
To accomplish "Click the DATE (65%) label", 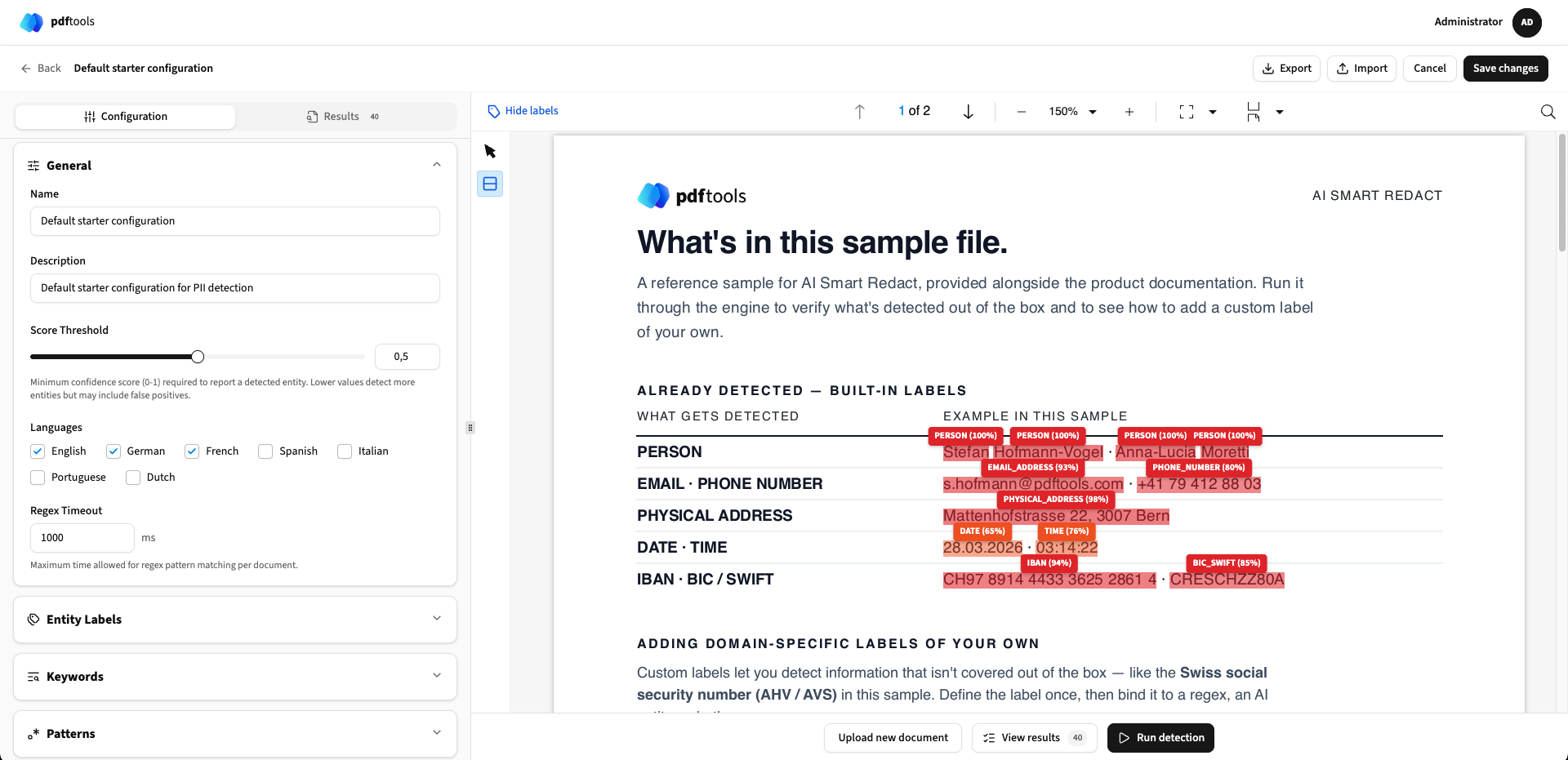I will pyautogui.click(x=982, y=531).
